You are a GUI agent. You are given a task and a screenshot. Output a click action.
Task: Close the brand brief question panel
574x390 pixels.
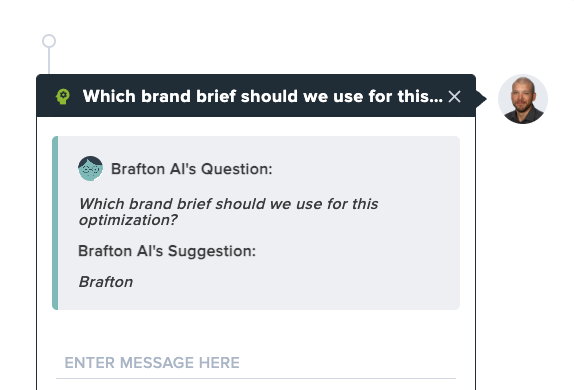click(454, 97)
